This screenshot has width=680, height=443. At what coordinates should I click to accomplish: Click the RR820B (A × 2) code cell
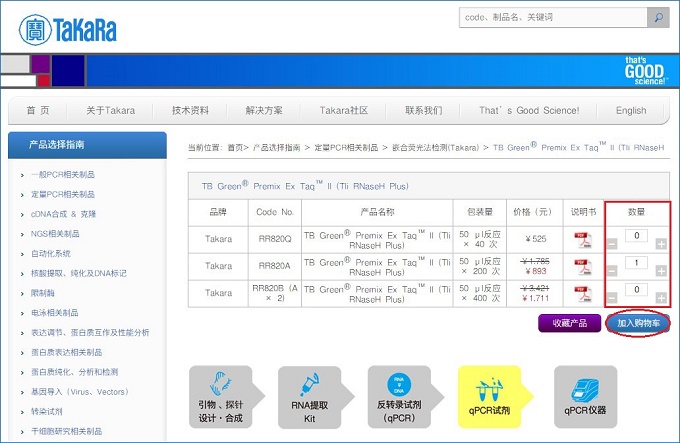point(275,293)
